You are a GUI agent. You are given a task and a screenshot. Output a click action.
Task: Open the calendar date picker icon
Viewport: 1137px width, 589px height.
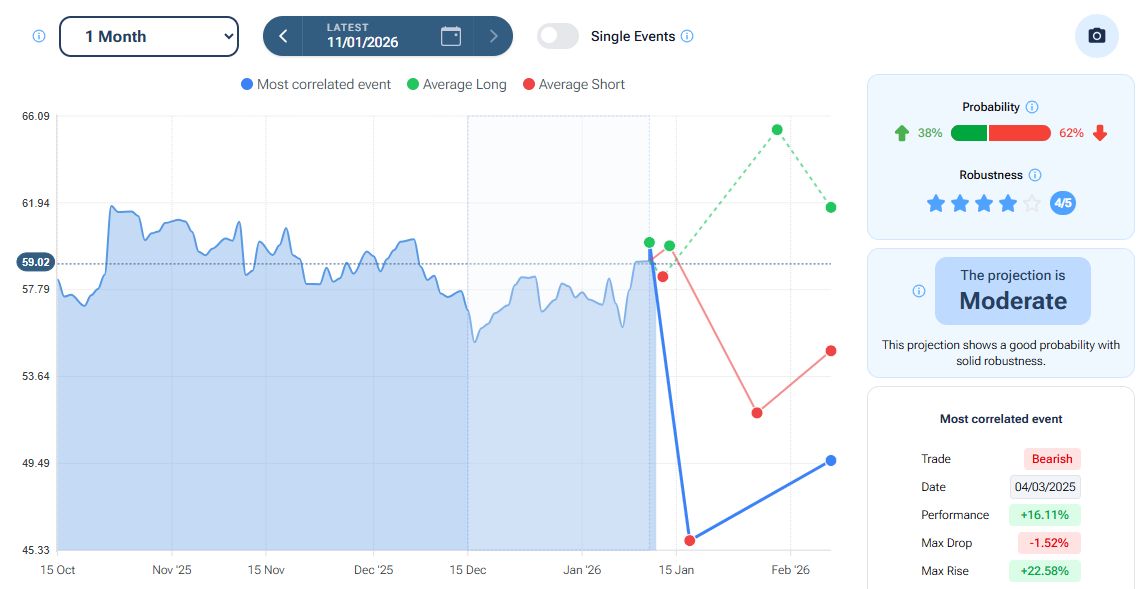tap(451, 36)
